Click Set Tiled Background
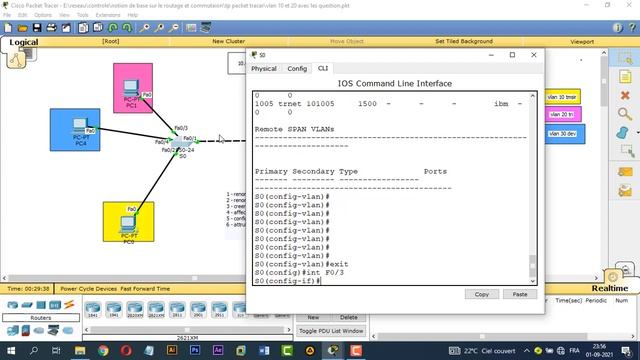 pyautogui.click(x=464, y=41)
